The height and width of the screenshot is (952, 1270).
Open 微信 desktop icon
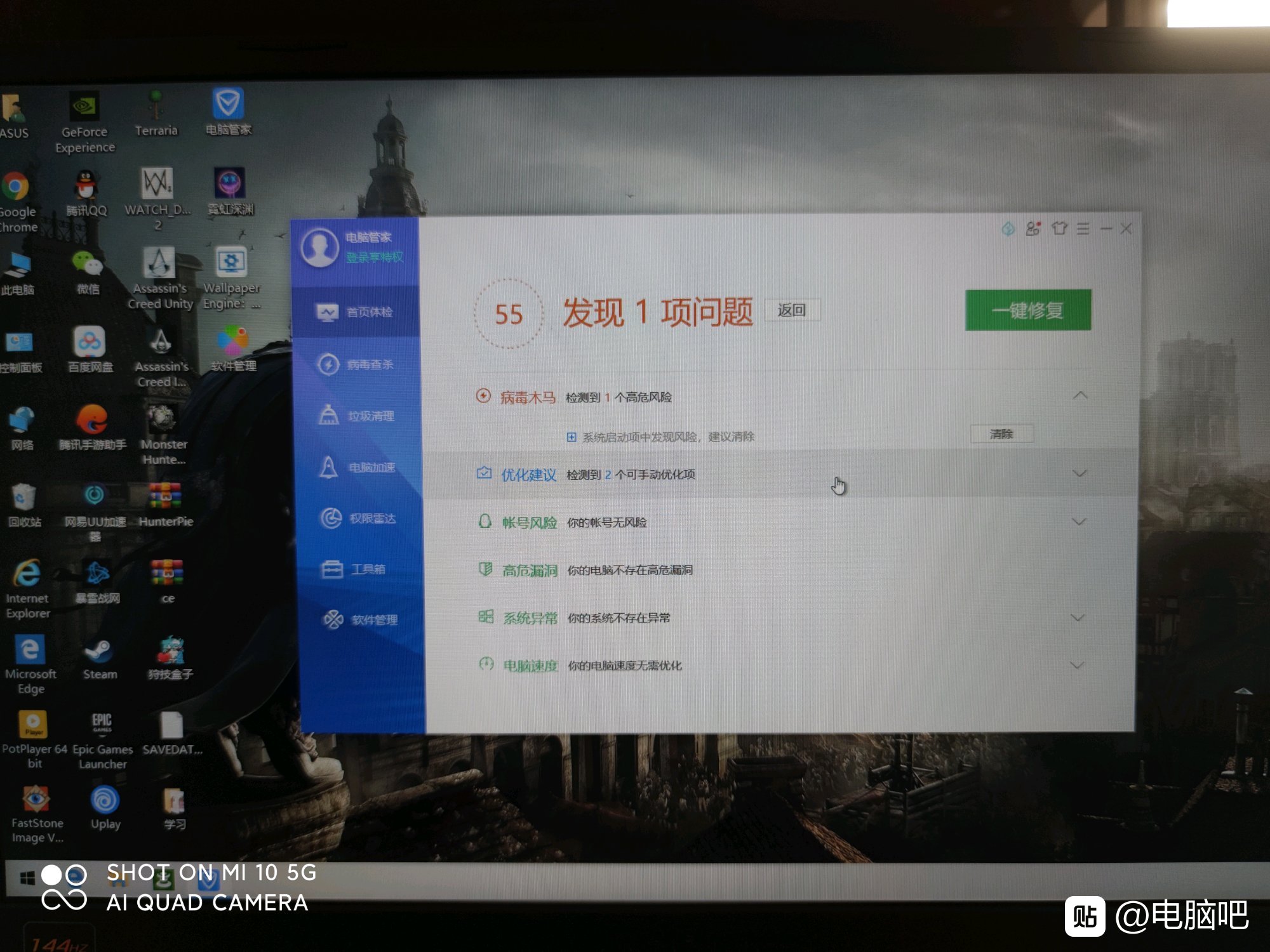[x=88, y=272]
